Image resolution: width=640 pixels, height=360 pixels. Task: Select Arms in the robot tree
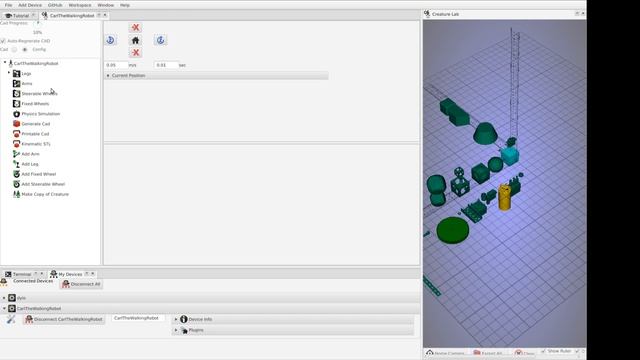(27, 83)
